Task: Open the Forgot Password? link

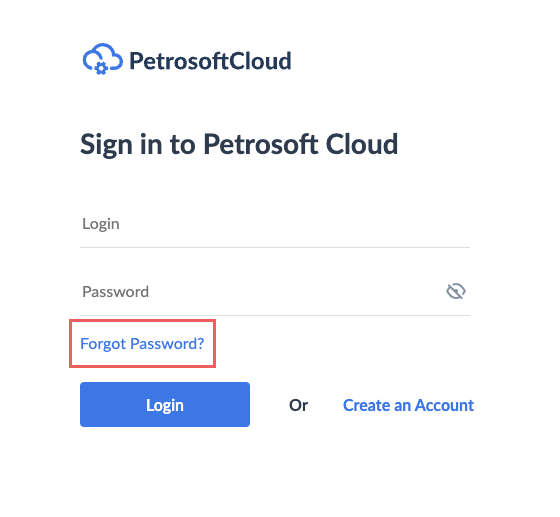Action: [142, 343]
